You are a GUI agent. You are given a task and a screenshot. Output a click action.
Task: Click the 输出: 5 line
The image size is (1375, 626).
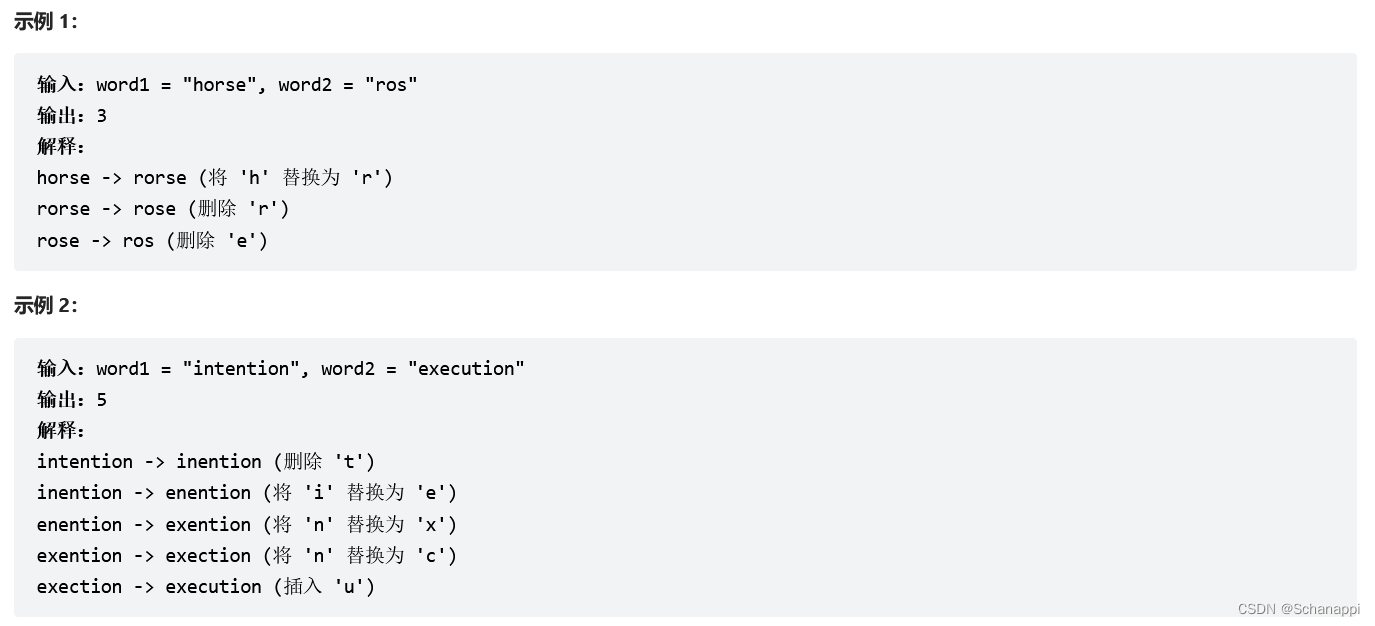coord(72,400)
